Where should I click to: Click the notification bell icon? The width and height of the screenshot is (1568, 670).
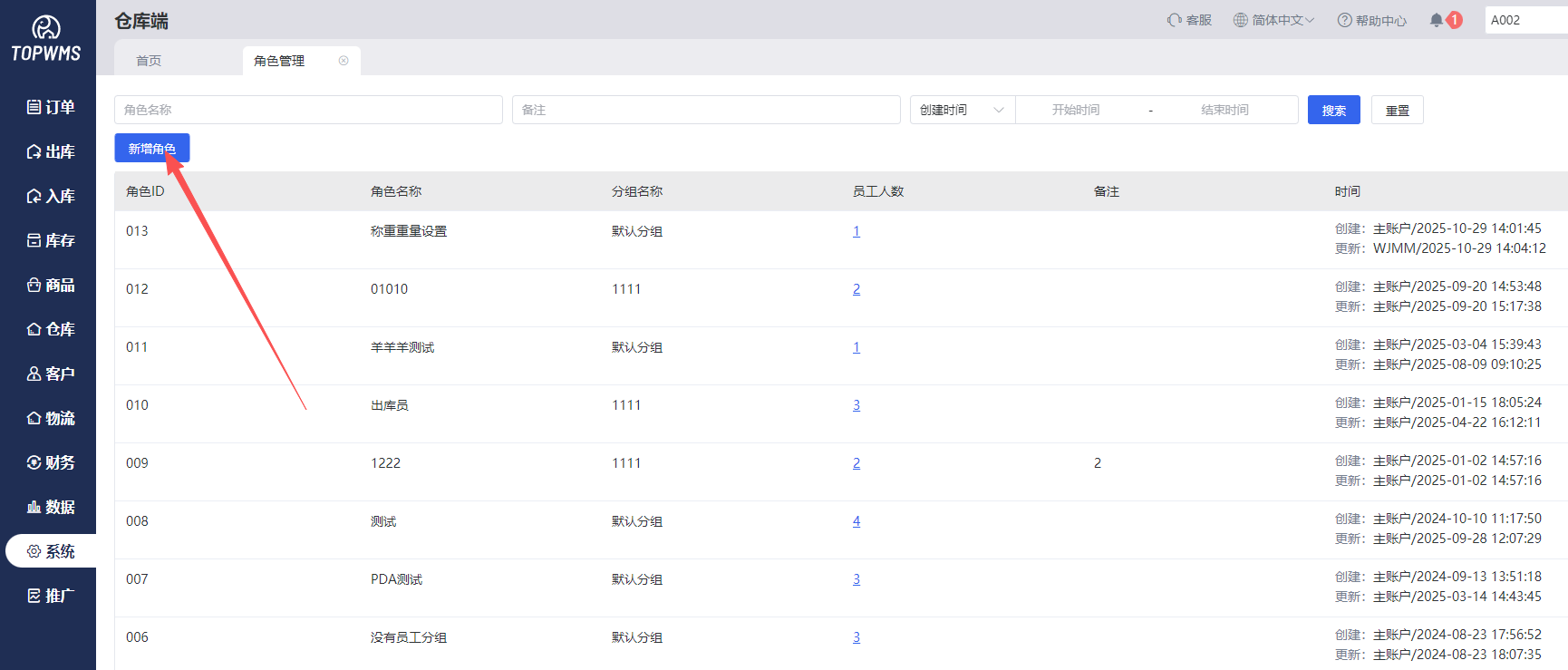(1436, 20)
